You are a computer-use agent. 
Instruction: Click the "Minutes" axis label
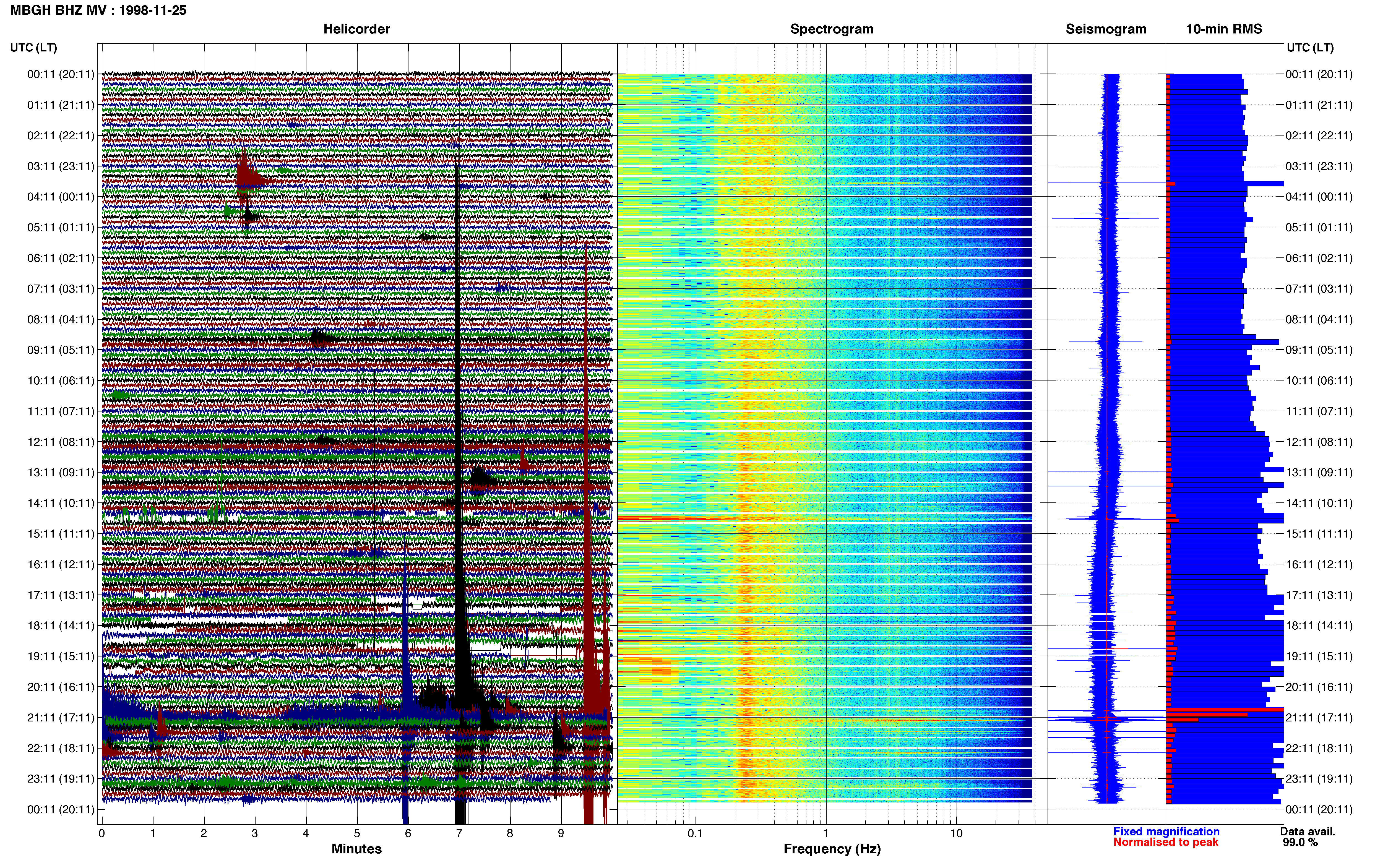click(356, 848)
